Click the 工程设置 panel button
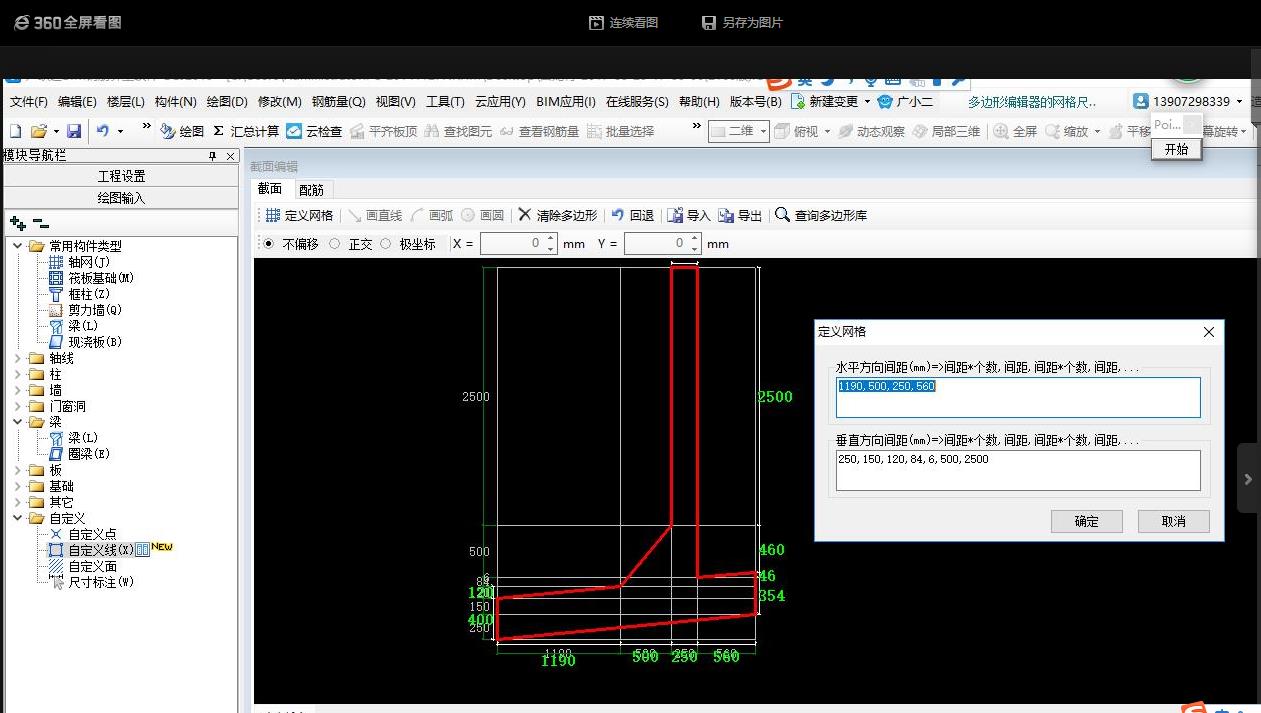 click(x=121, y=176)
